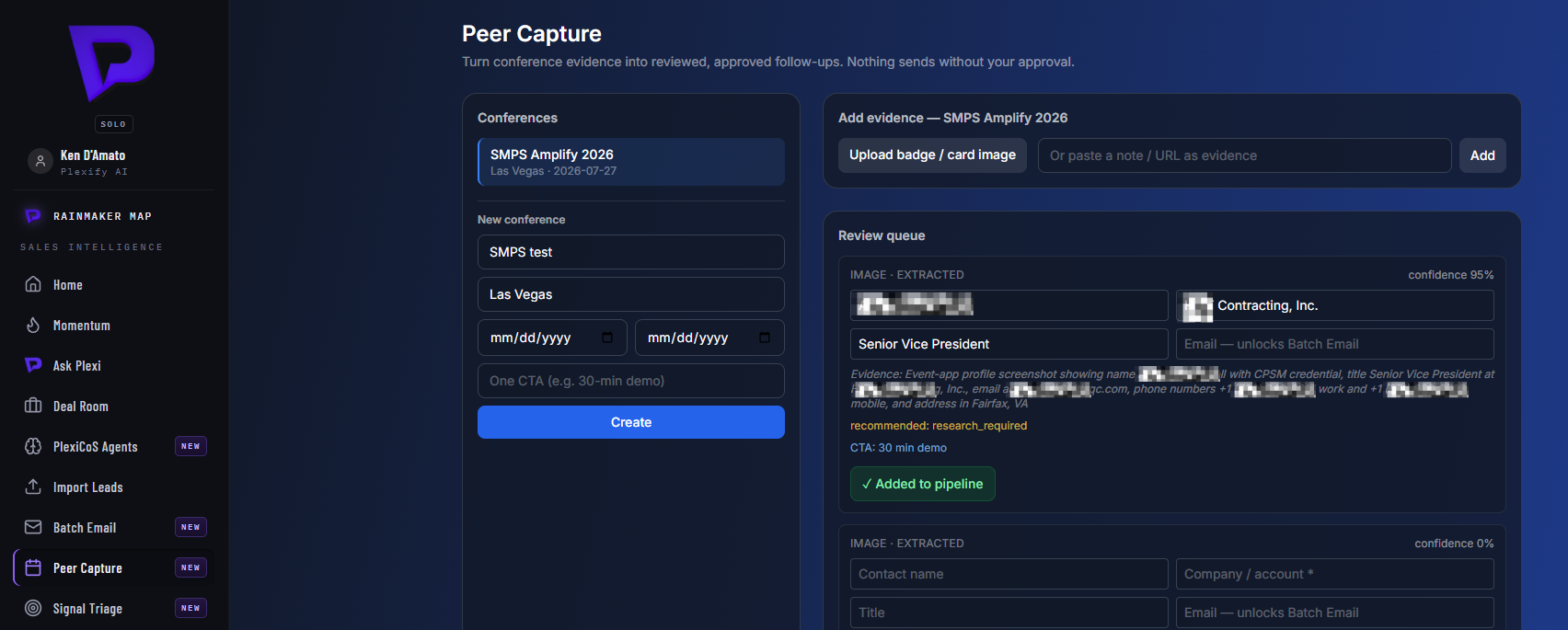This screenshot has height=630, width=1568.
Task: Click the Create conference button
Action: 631,422
